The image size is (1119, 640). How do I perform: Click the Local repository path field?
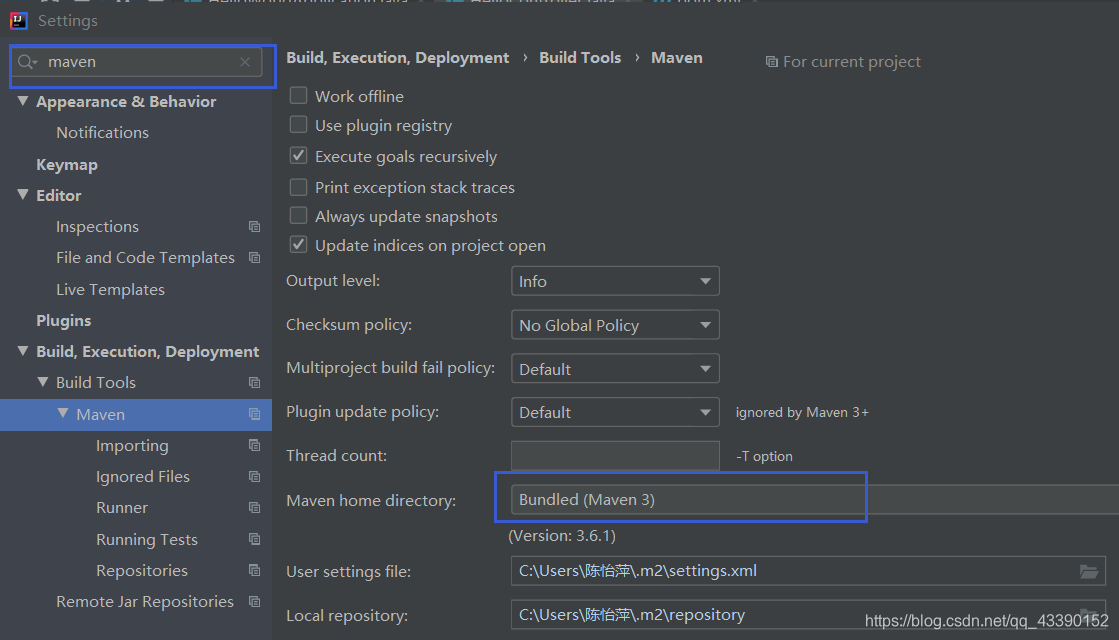coord(808,615)
